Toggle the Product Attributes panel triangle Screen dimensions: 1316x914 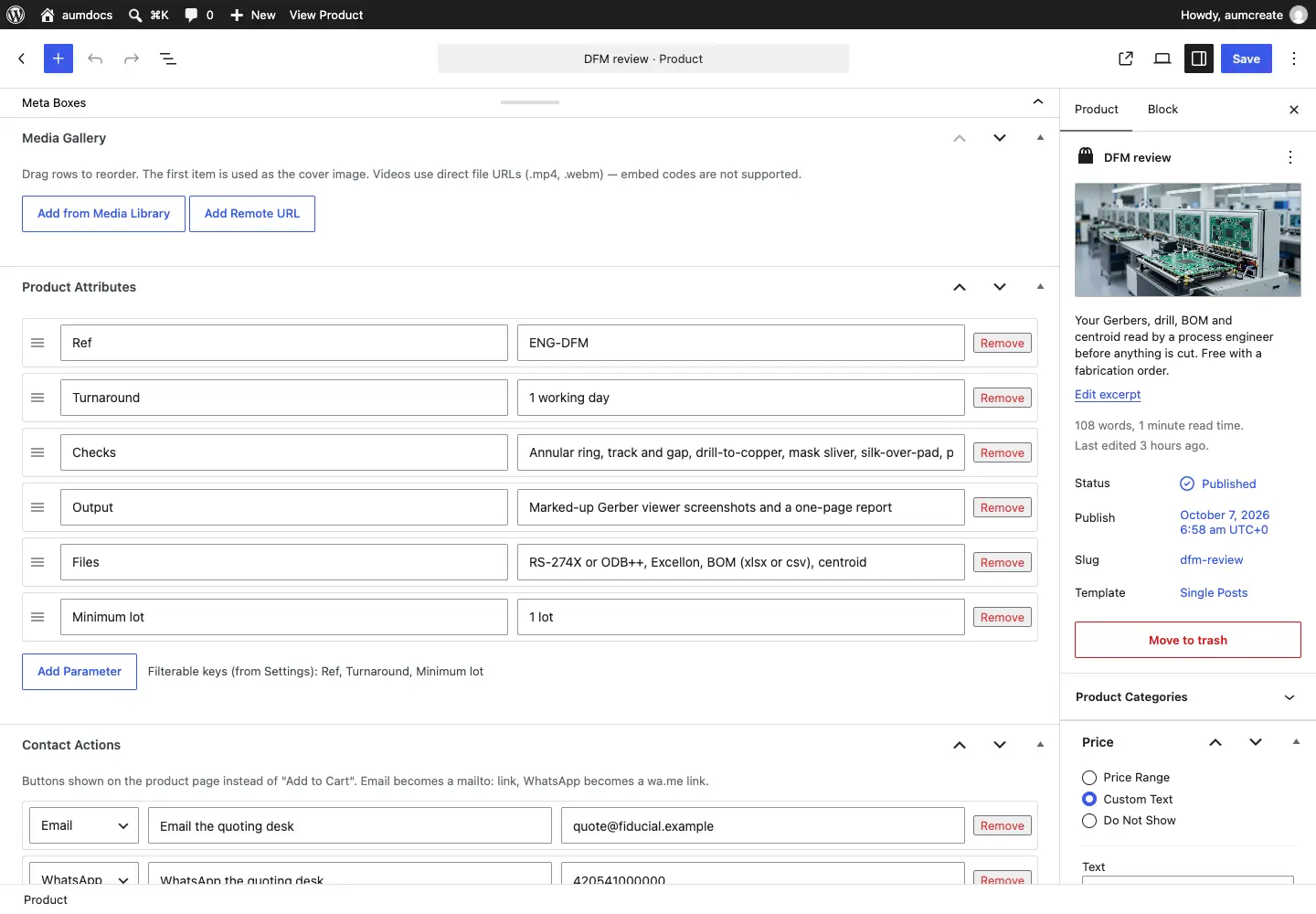tap(1040, 287)
